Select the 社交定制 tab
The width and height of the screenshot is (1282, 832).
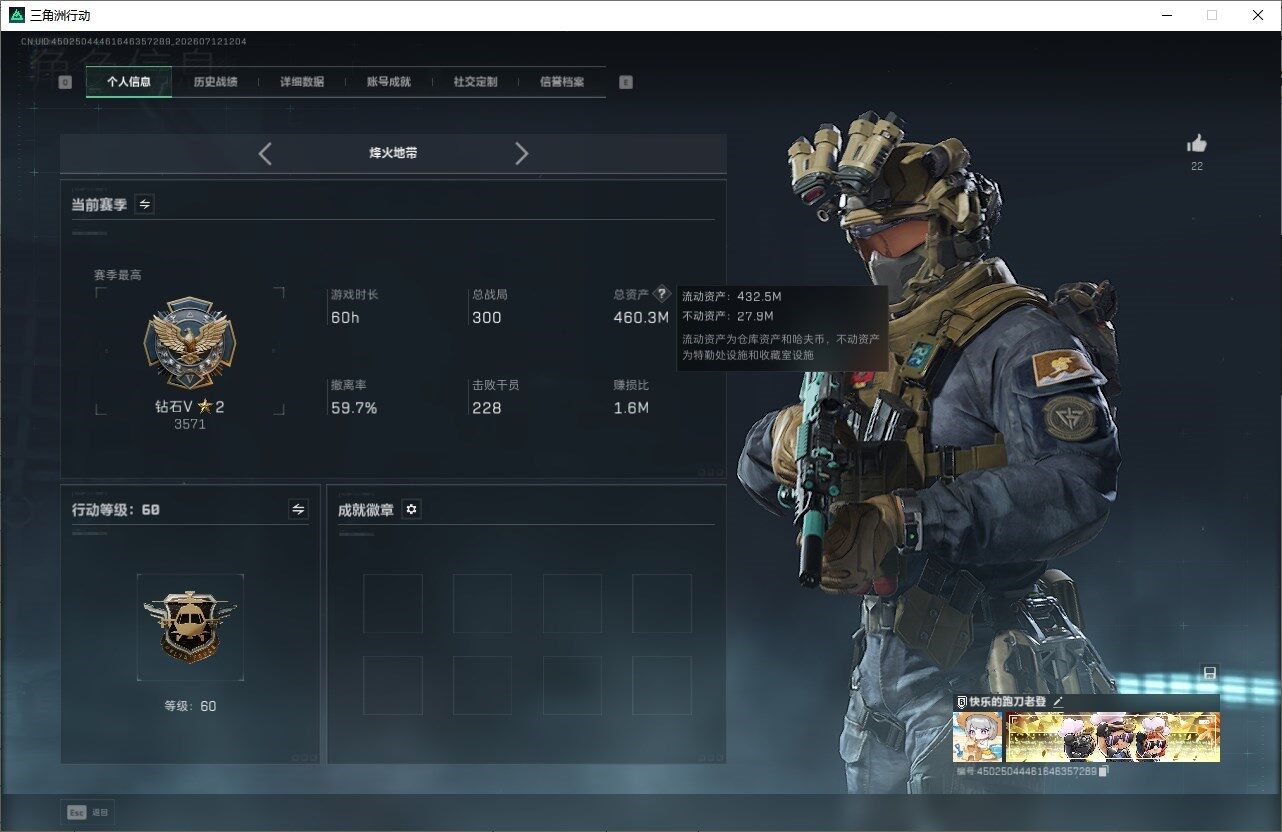click(475, 82)
